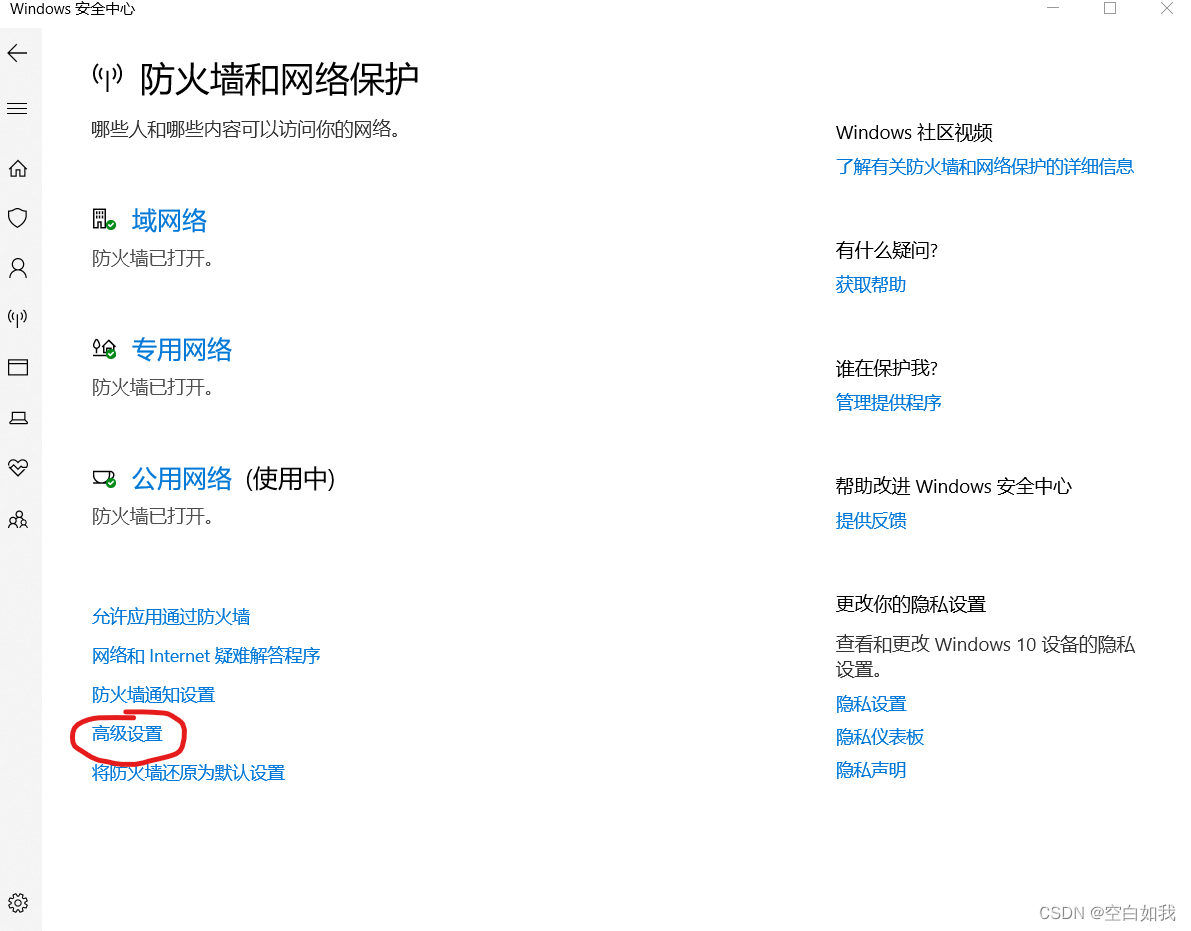Open 管理提供程序 link

pos(888,402)
